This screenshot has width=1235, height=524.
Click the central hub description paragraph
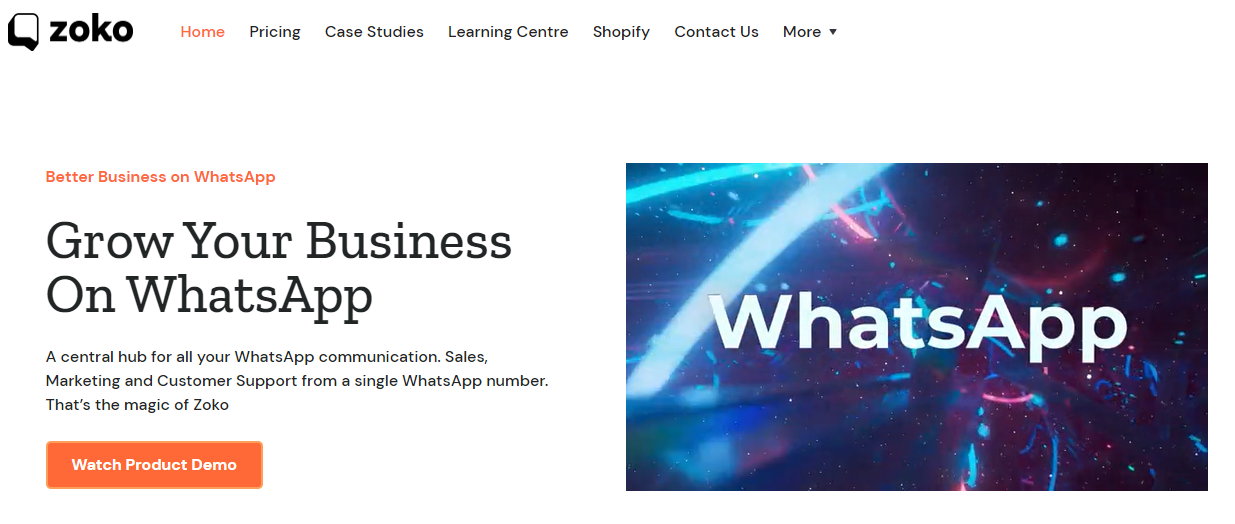click(266, 356)
